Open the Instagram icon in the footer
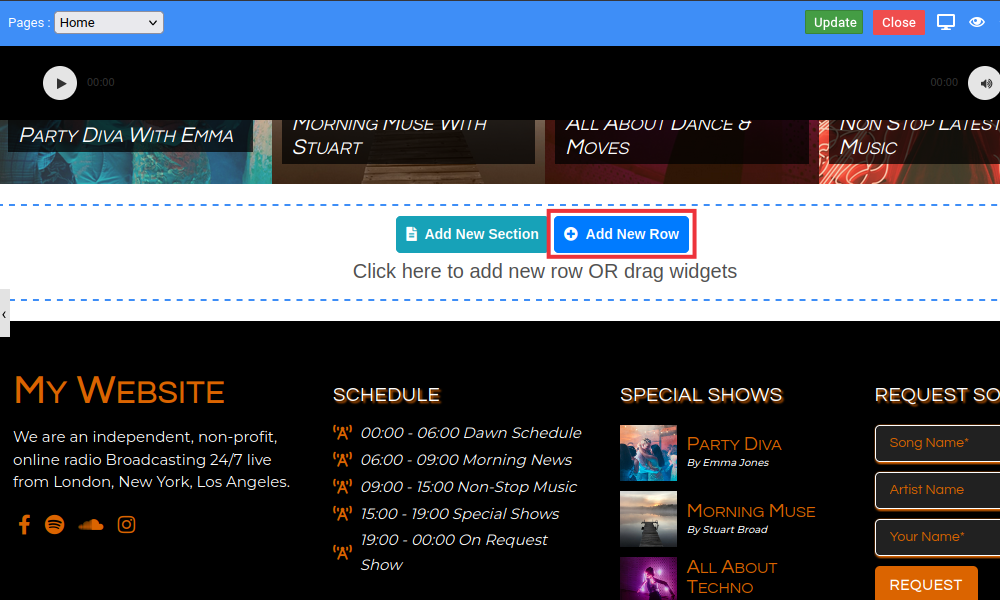This screenshot has width=1000, height=600. 126,524
